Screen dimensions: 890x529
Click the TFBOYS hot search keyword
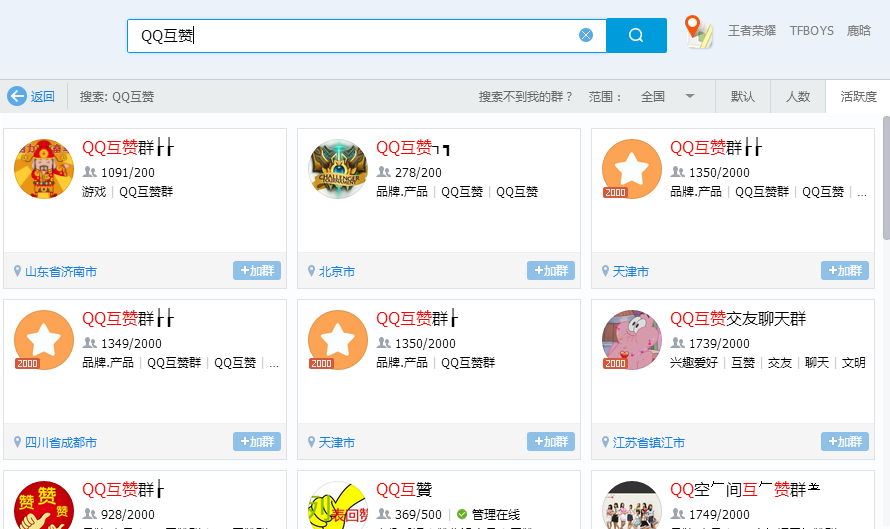tap(811, 31)
